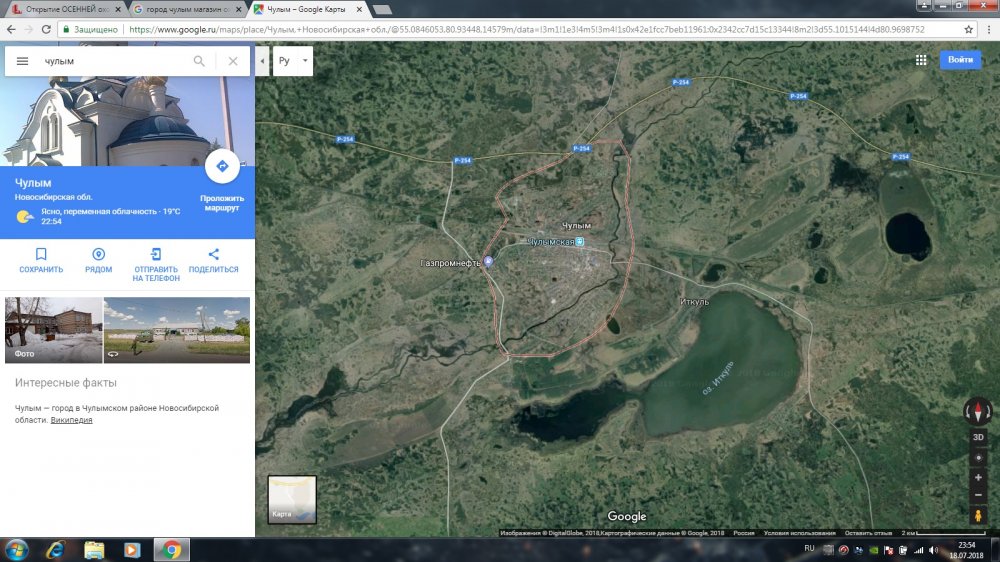This screenshot has width=1000, height=562.
Task: Show my location on the map
Action: pos(978,458)
